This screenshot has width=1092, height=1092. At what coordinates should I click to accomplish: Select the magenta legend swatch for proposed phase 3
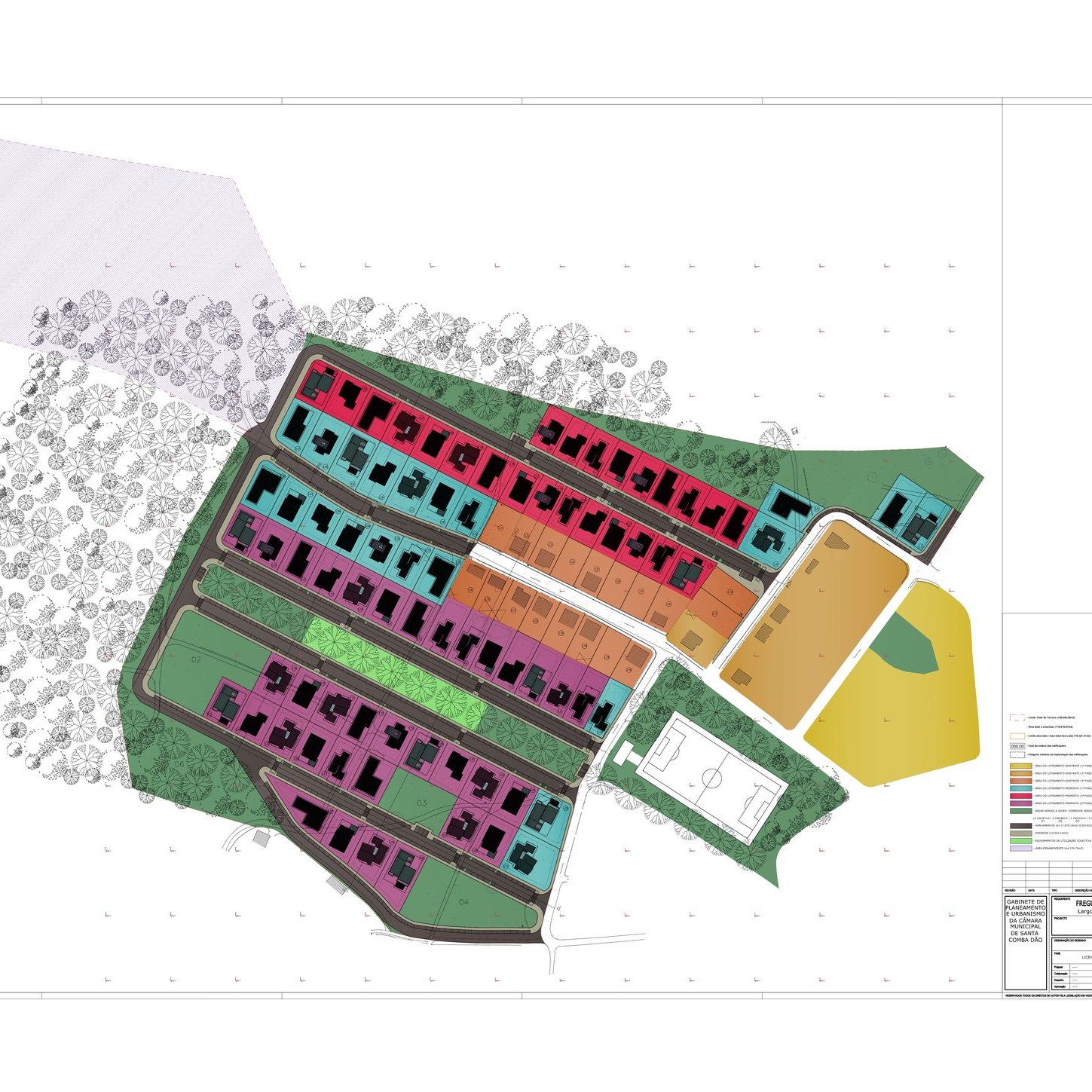[x=1020, y=803]
